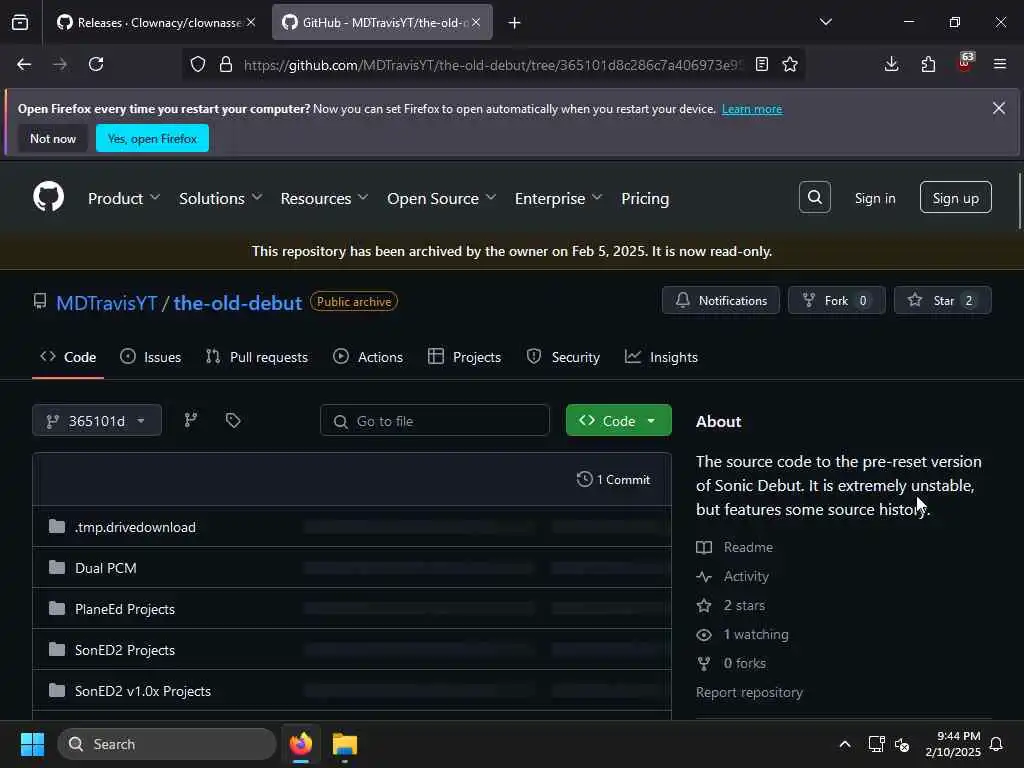Click the Windows taskbar Search box
Image resolution: width=1024 pixels, height=768 pixels.
click(167, 744)
